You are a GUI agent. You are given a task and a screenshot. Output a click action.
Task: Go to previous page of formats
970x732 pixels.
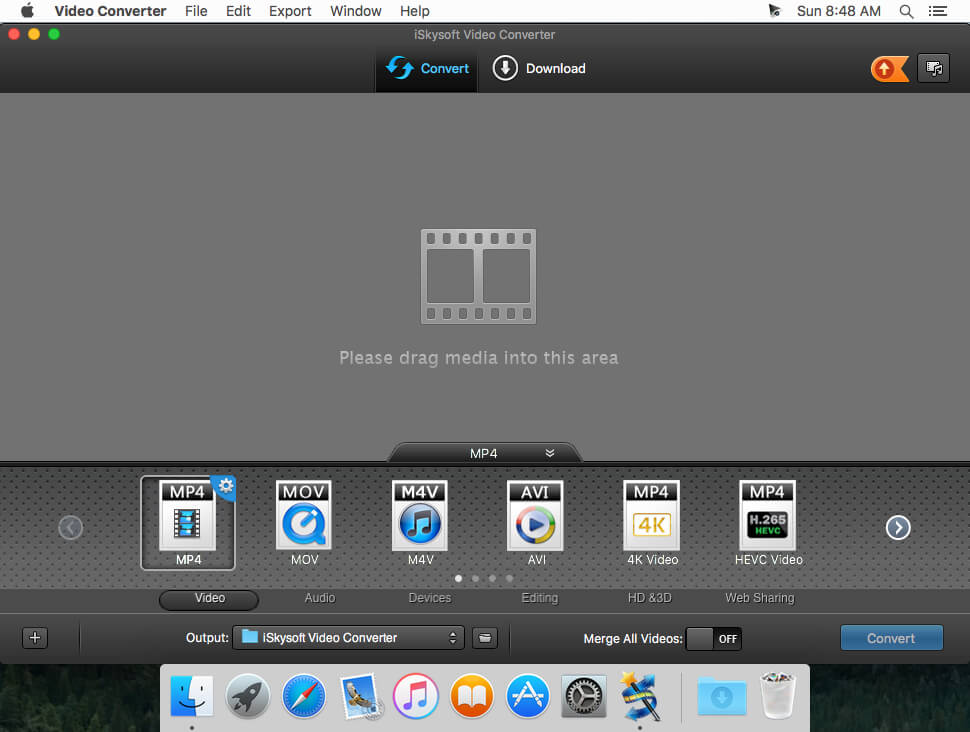(71, 528)
